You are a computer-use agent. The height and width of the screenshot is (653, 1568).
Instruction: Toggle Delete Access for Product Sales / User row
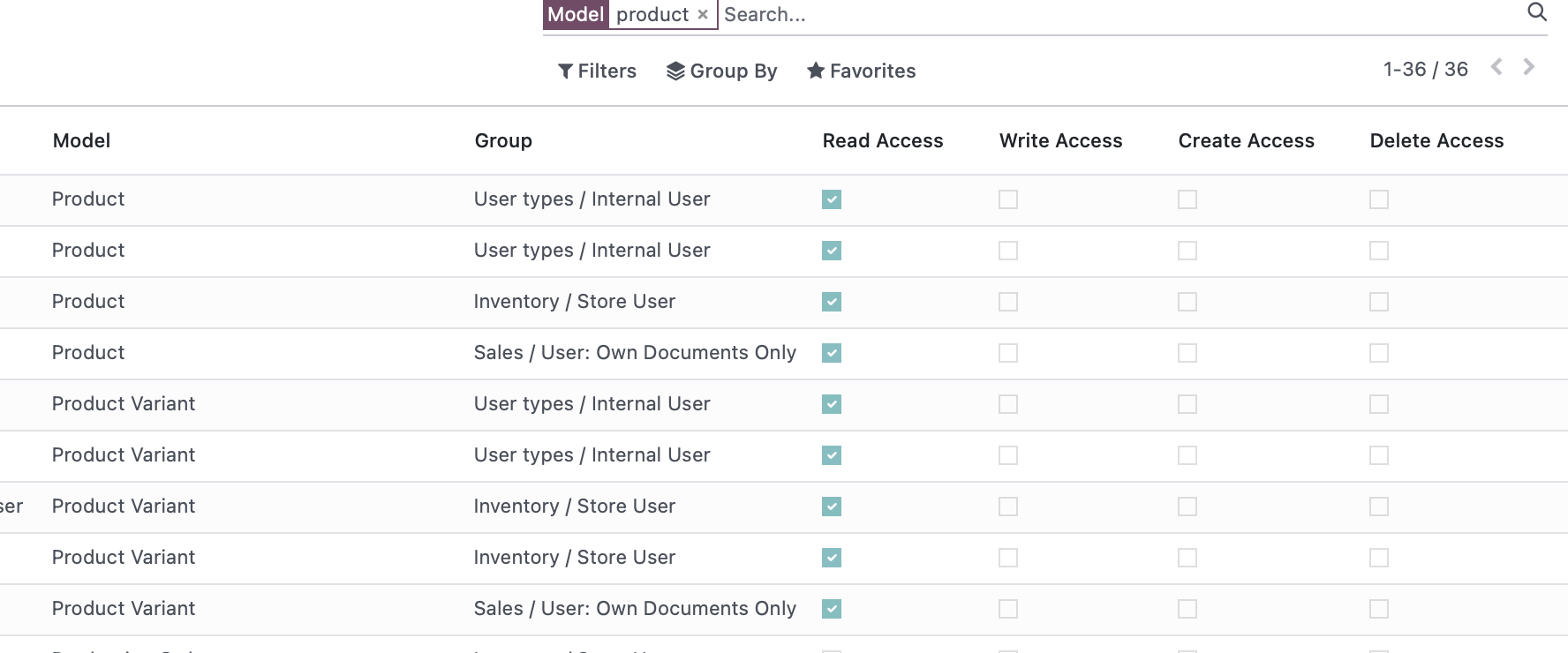(x=1379, y=353)
